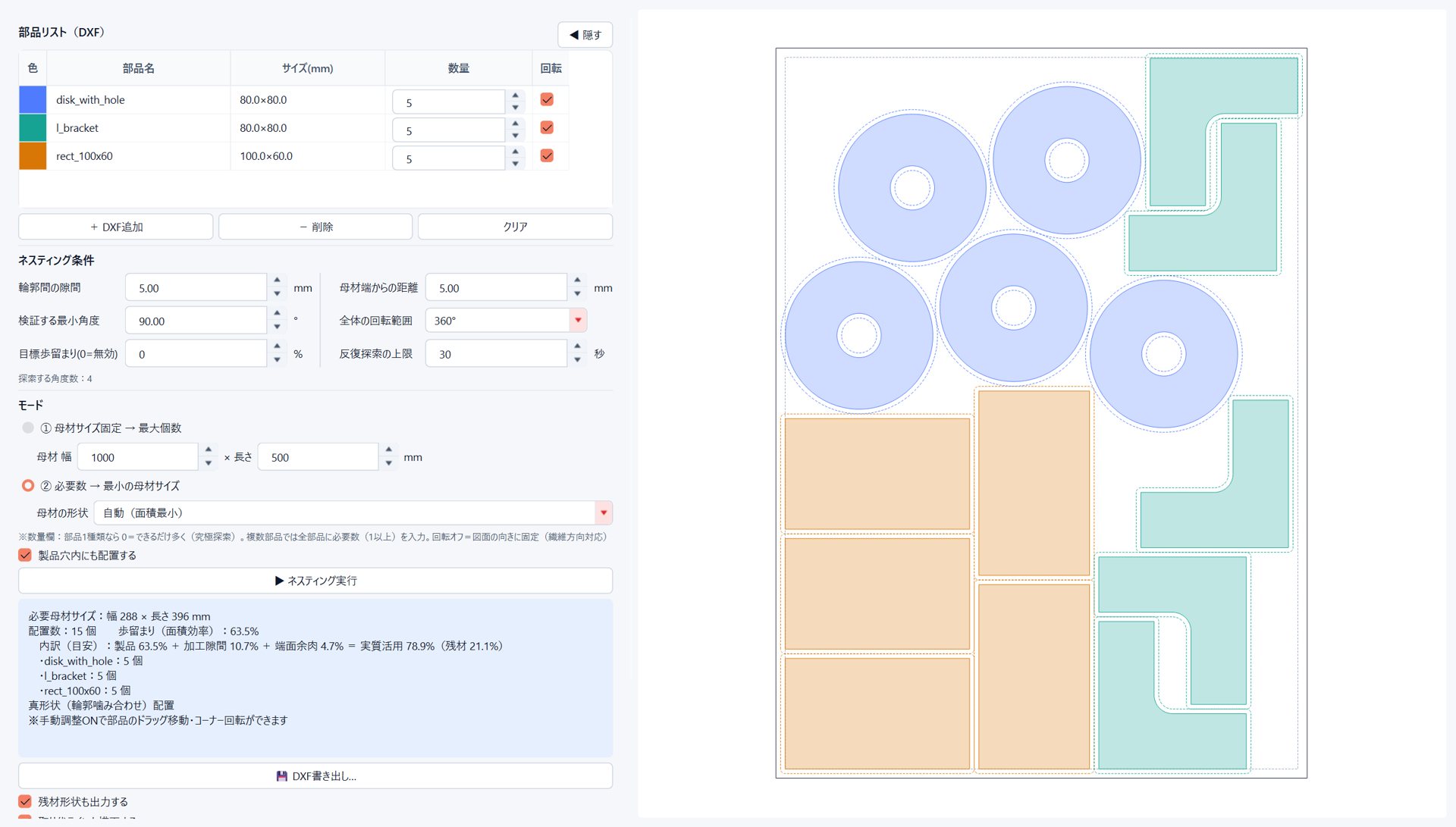
Task: Click the クリア button
Action: [x=516, y=227]
